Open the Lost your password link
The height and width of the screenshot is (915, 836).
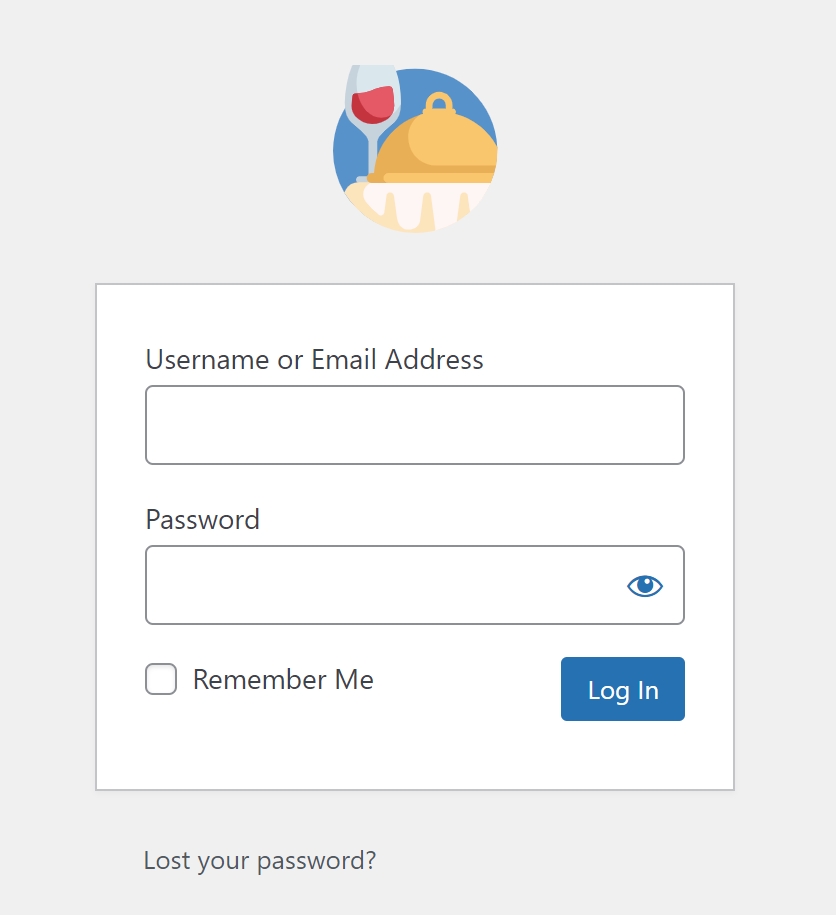260,861
